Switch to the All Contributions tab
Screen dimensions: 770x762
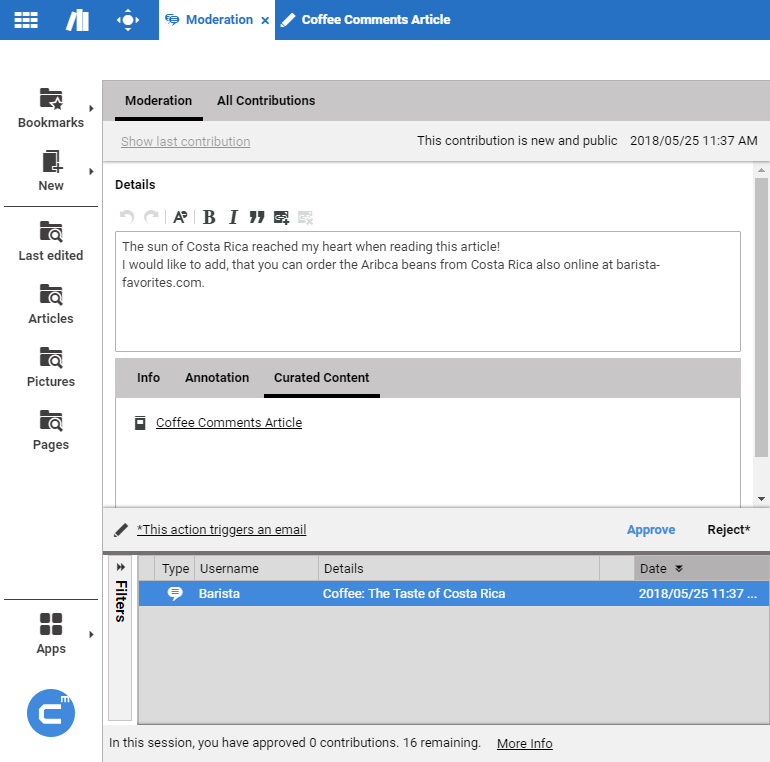point(266,101)
